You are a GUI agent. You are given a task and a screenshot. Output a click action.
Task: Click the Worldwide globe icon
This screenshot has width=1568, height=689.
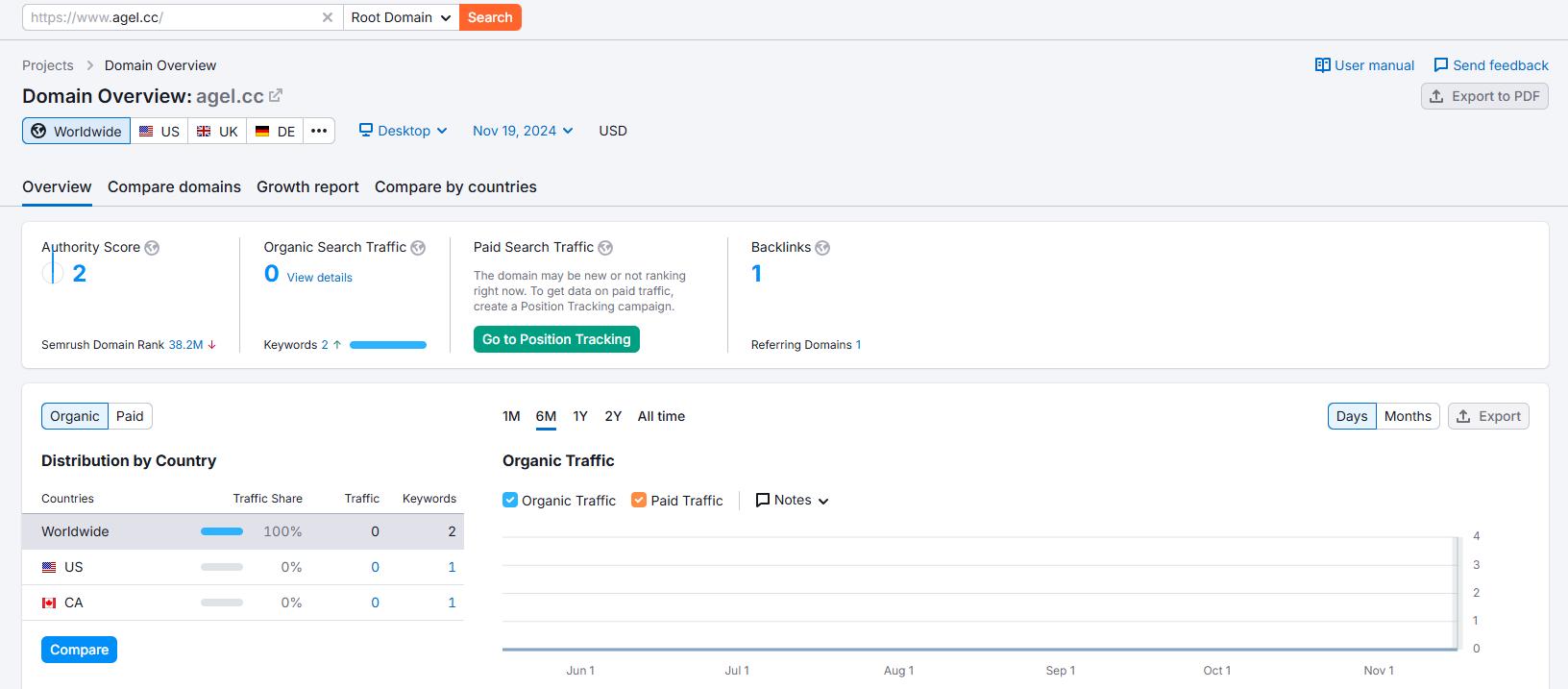tap(38, 131)
